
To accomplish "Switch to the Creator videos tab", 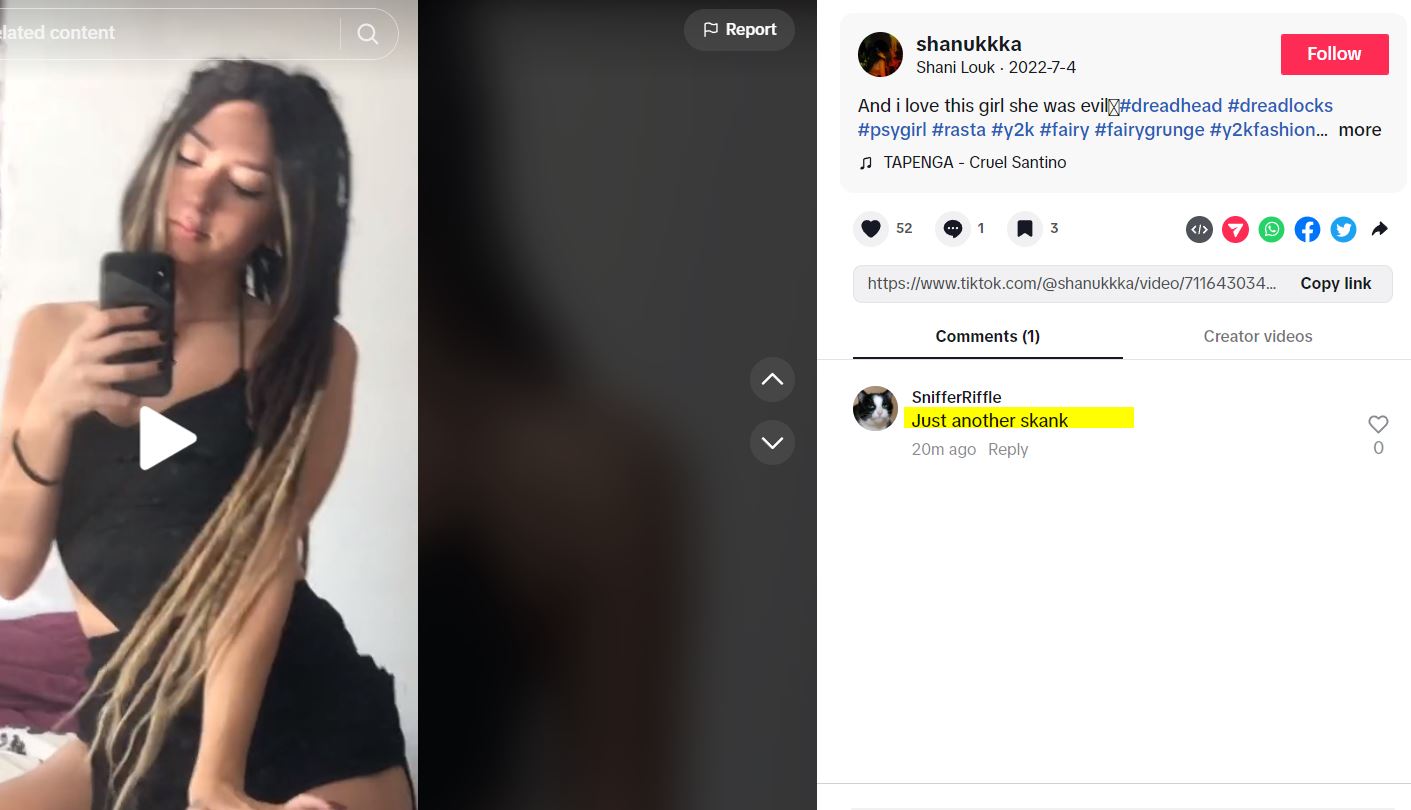I will (1258, 337).
